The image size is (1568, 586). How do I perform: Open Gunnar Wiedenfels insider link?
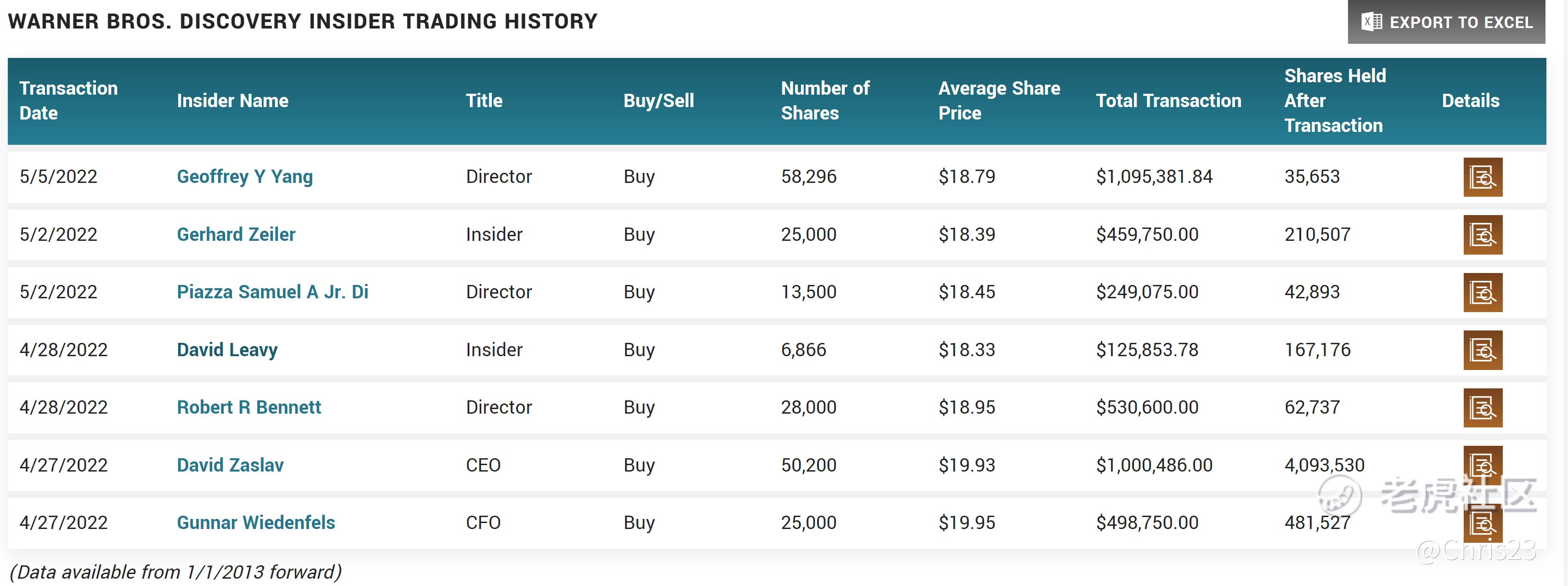pyautogui.click(x=256, y=523)
